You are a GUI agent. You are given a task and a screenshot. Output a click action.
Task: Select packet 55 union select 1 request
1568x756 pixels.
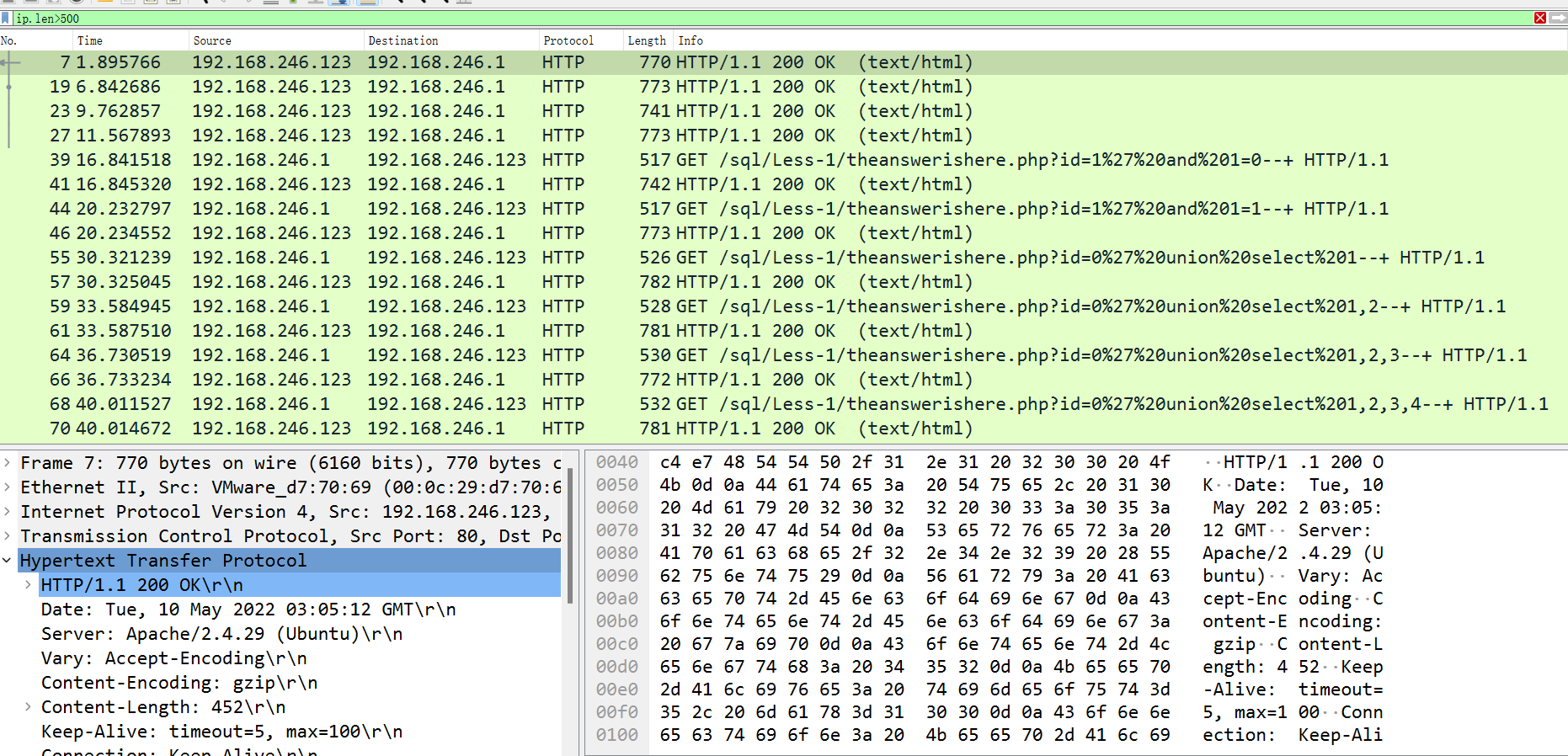pos(784,258)
